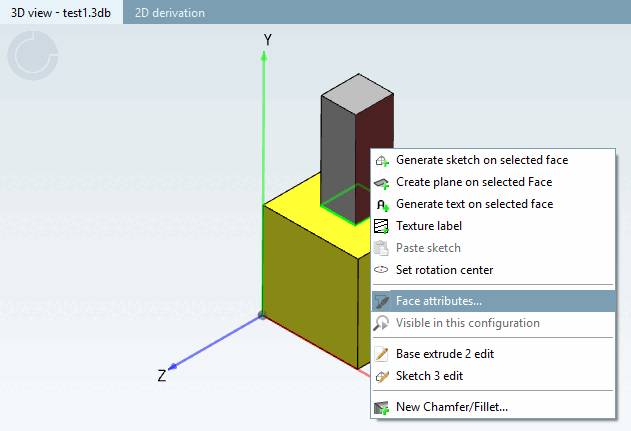Click the Texture label icon

pyautogui.click(x=381, y=226)
